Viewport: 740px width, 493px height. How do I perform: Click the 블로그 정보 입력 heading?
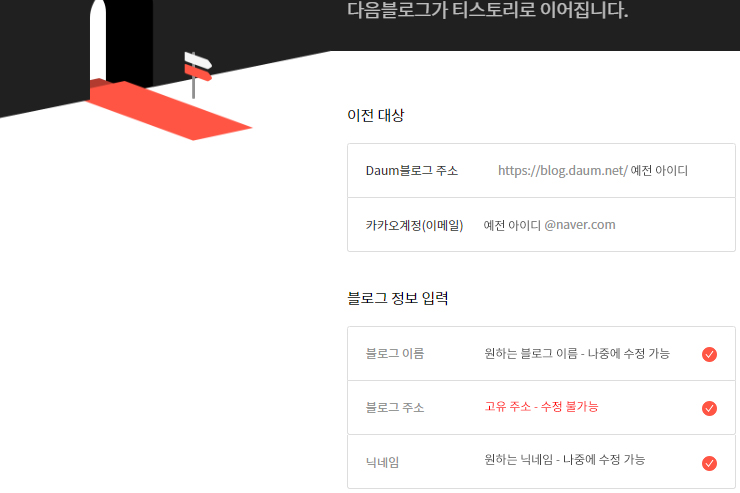point(398,298)
